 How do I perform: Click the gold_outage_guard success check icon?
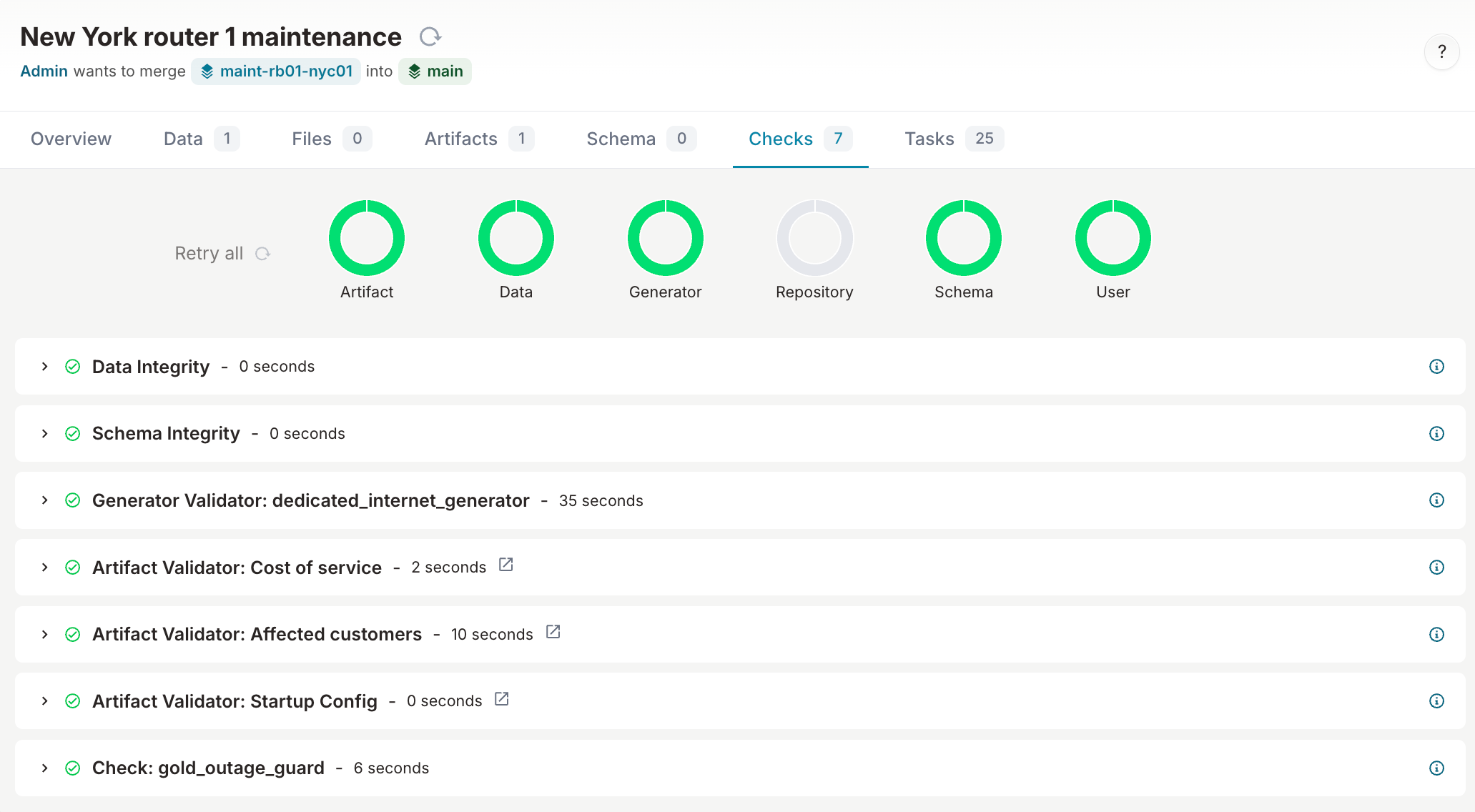72,768
